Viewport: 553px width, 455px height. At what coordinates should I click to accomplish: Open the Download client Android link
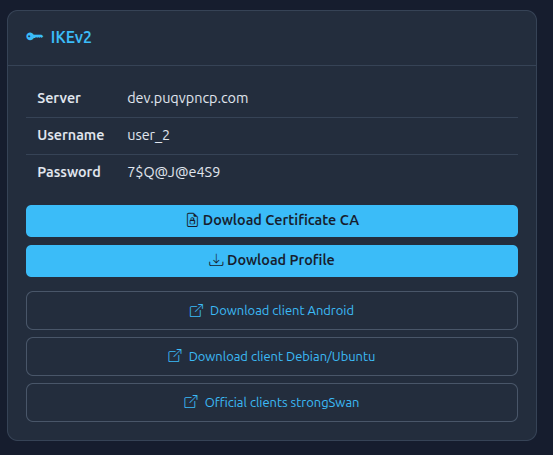272,311
